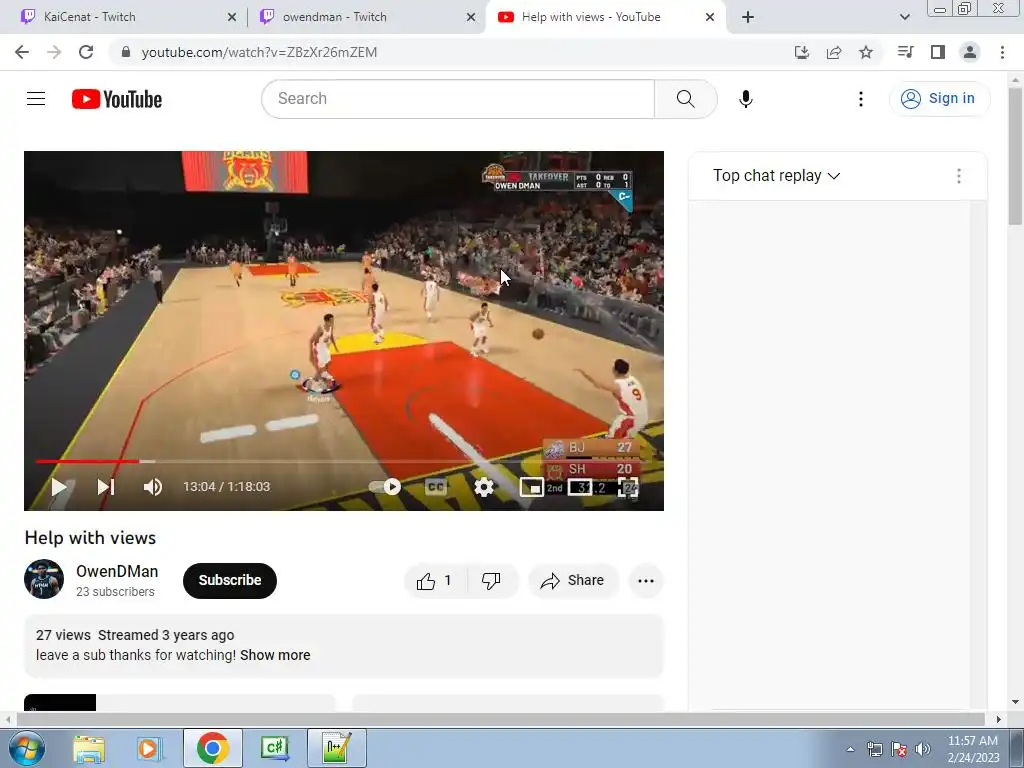
Task: Play the video
Action: 59,487
